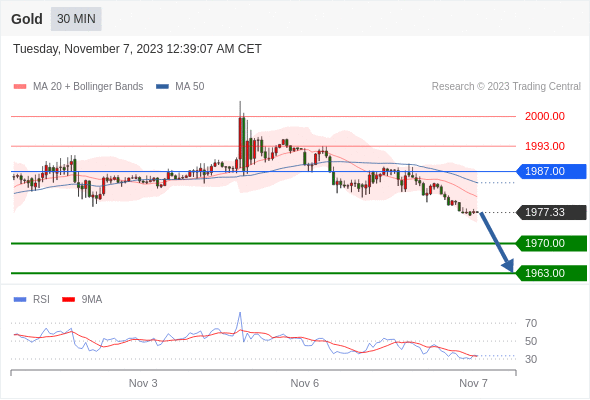The height and width of the screenshot is (400, 590).
Task: Click the 1977.33 current price tag
Action: tap(551, 212)
